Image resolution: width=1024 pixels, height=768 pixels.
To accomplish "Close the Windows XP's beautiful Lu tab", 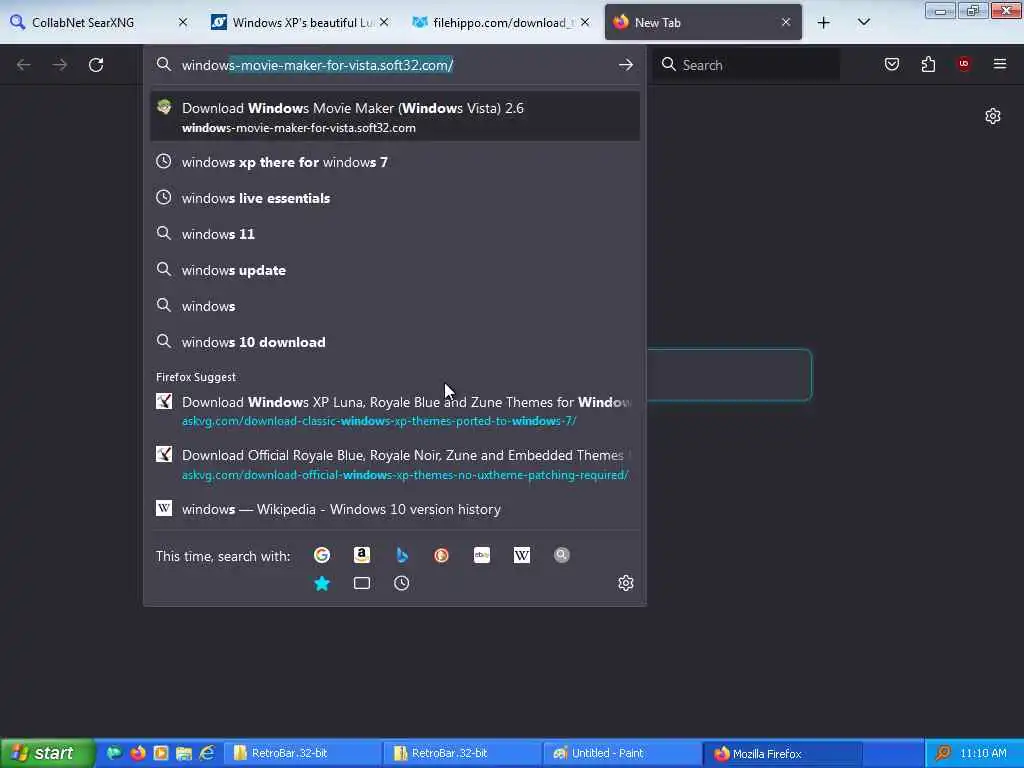I will click(384, 22).
